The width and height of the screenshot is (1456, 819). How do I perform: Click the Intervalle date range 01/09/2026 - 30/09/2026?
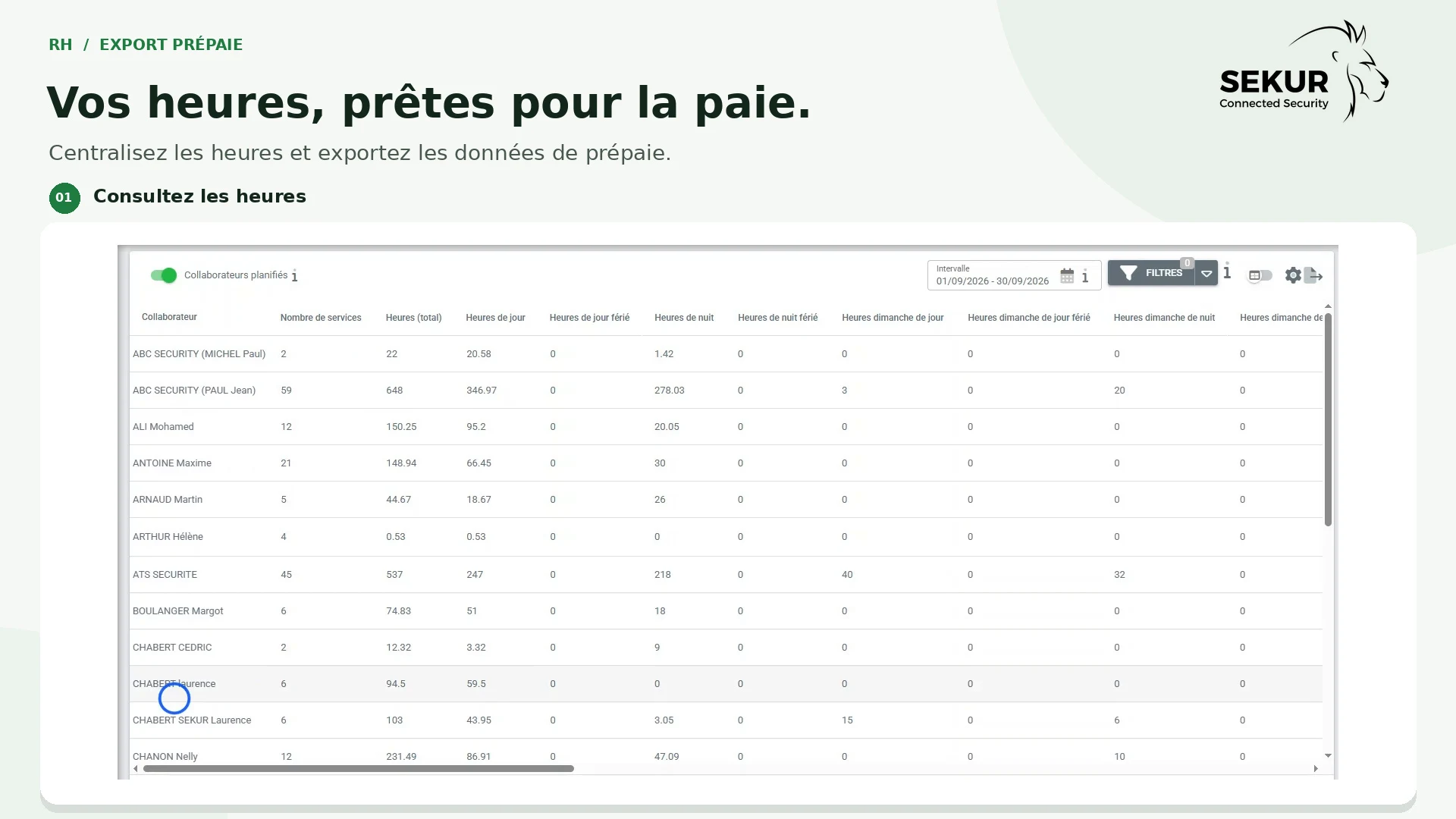pyautogui.click(x=992, y=281)
